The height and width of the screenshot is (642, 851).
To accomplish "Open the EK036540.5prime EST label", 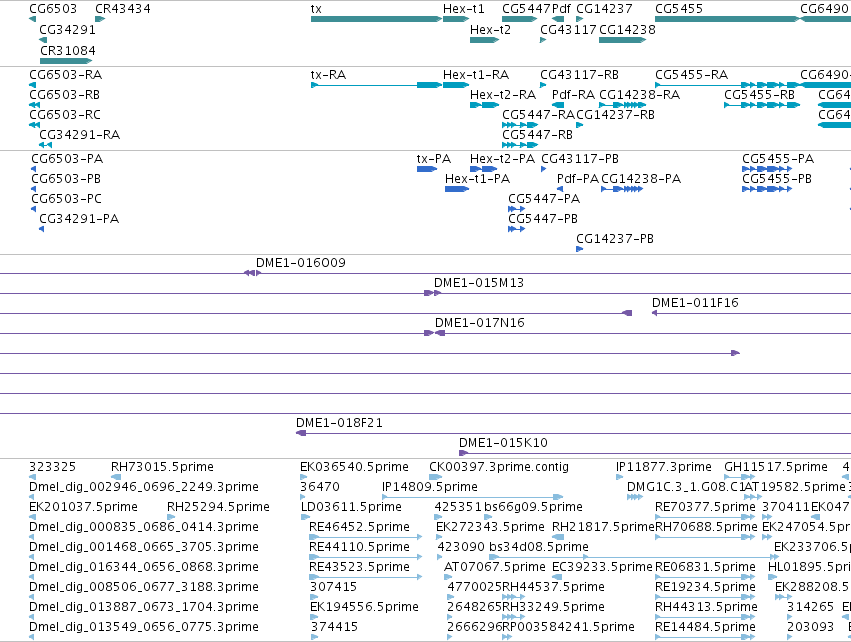I will coord(354,467).
